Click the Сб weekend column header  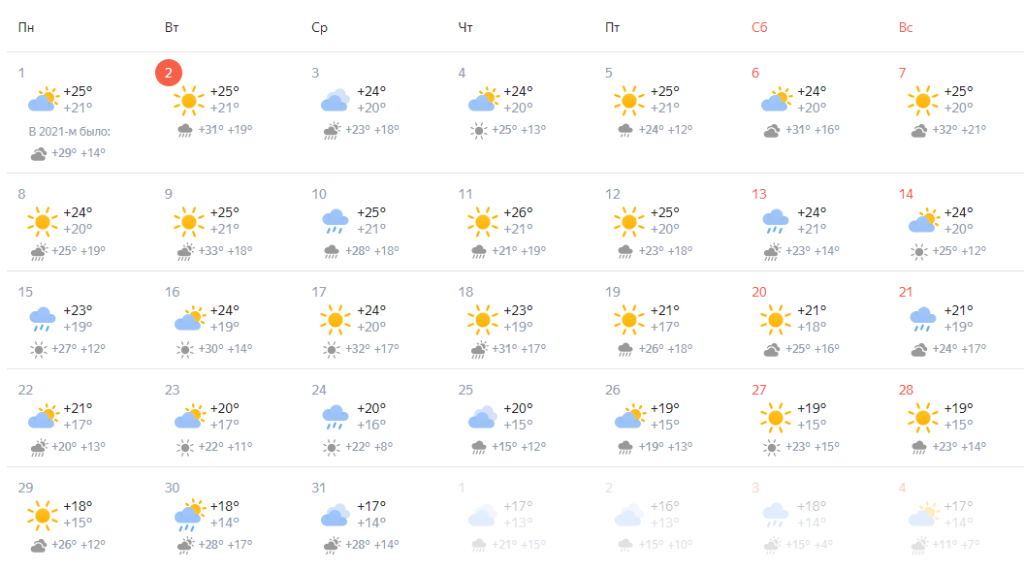coord(759,27)
